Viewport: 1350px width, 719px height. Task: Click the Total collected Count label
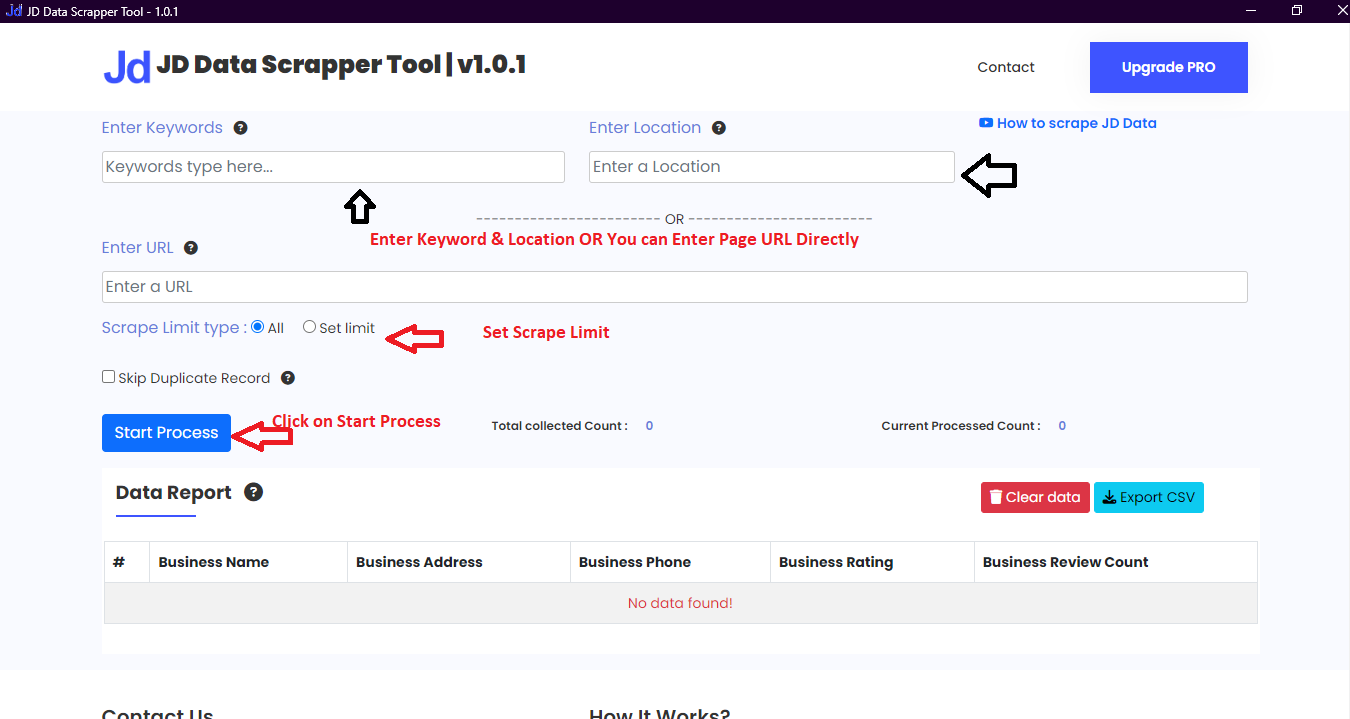[560, 426]
